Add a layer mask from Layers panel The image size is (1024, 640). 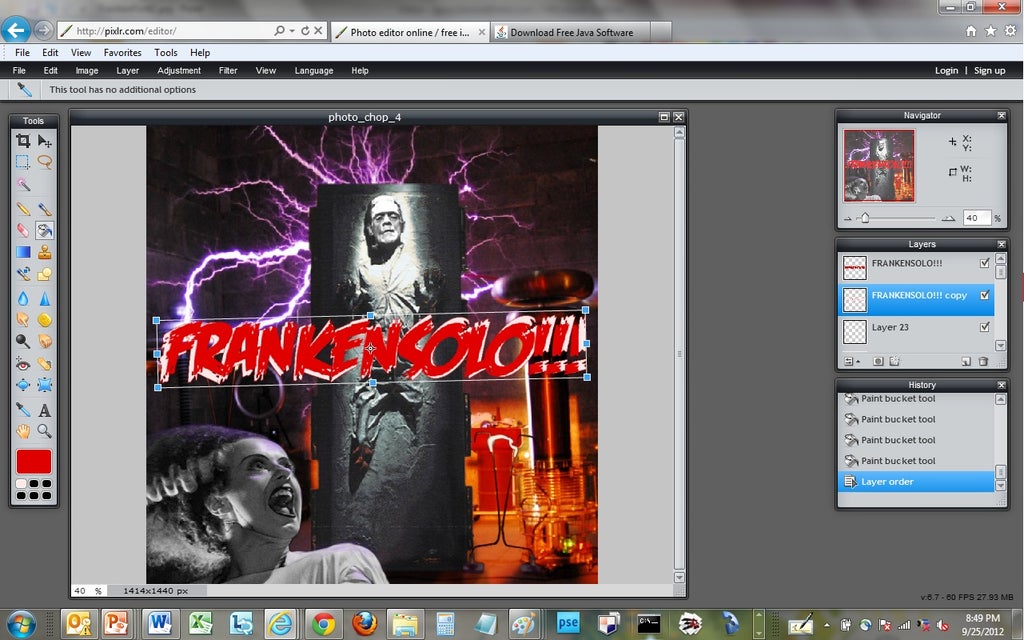tap(878, 361)
